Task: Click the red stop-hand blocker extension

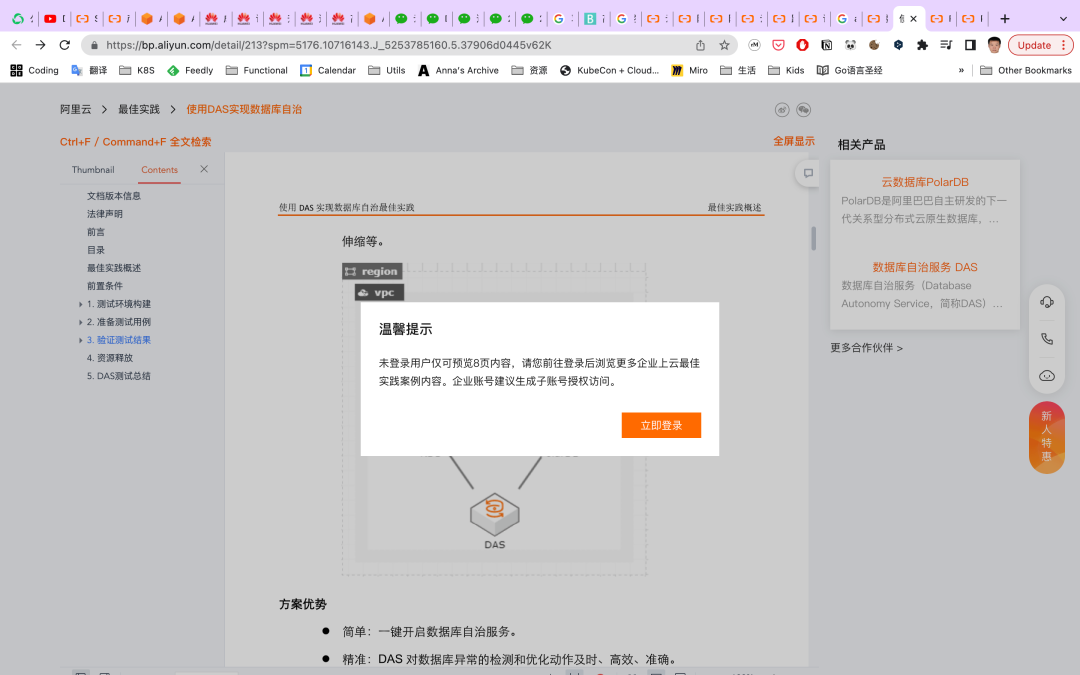Action: [x=802, y=45]
